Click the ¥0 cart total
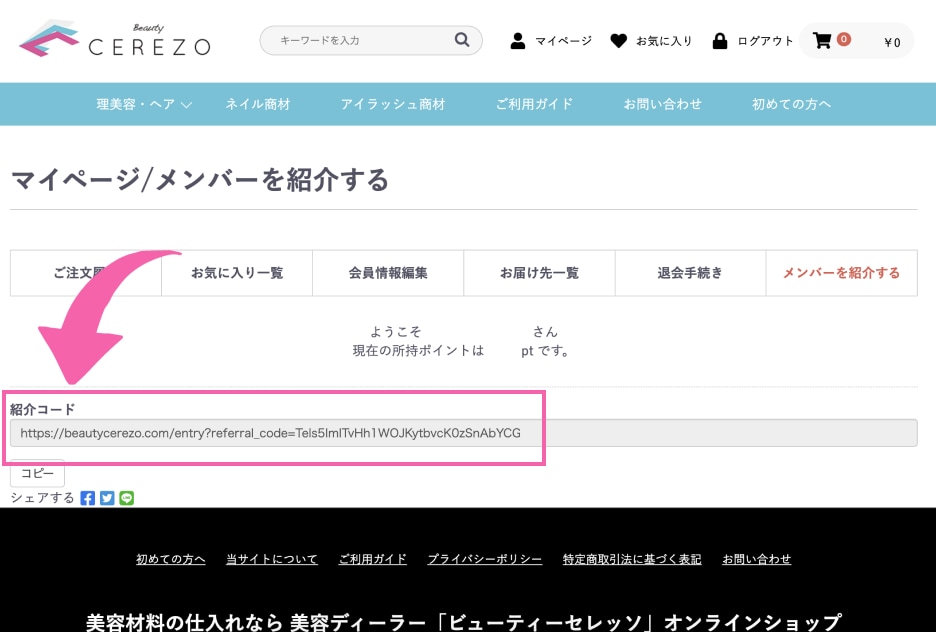 point(892,42)
